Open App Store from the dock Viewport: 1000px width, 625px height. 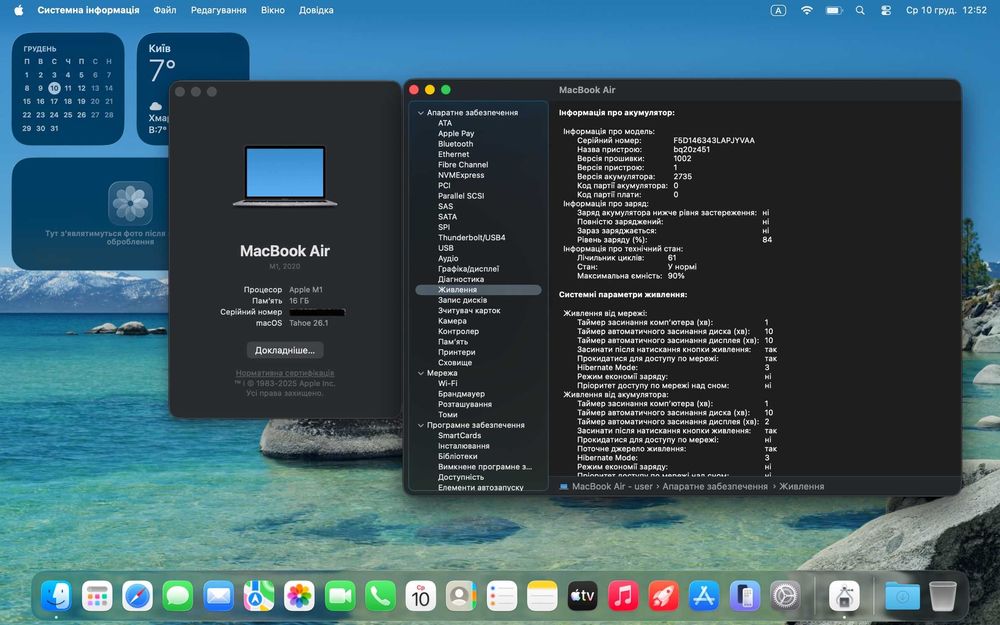704,596
